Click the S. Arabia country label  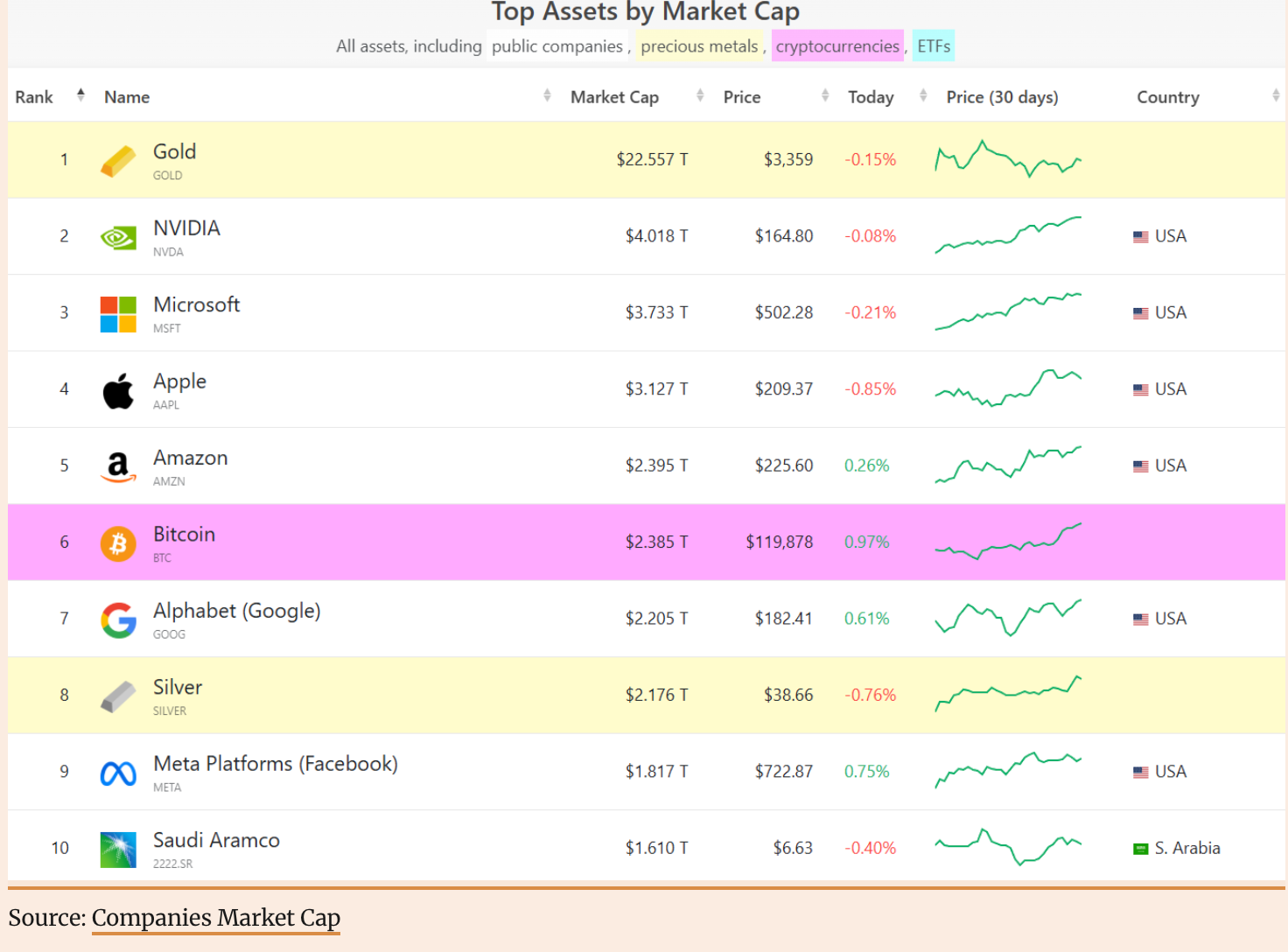1187,848
